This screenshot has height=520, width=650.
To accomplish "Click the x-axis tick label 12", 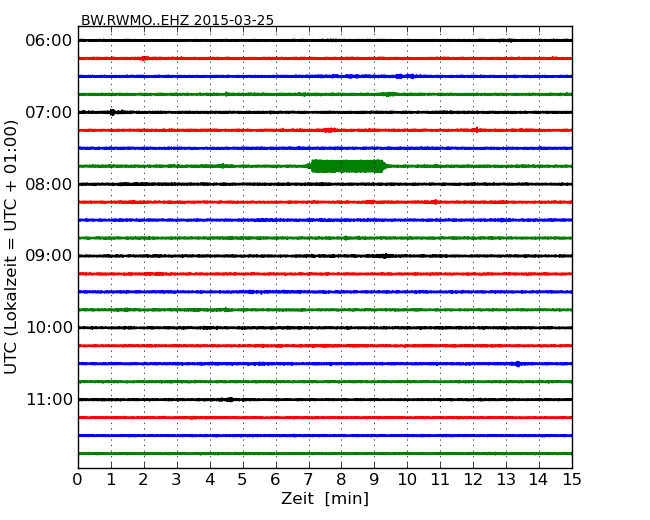I will [473, 480].
